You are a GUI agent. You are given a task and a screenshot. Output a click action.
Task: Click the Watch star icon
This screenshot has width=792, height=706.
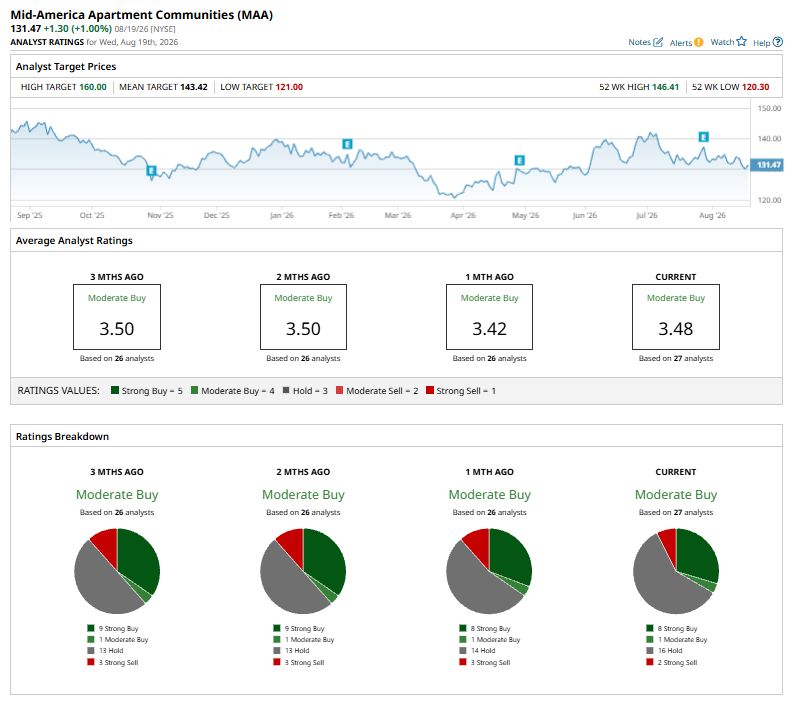pos(741,41)
